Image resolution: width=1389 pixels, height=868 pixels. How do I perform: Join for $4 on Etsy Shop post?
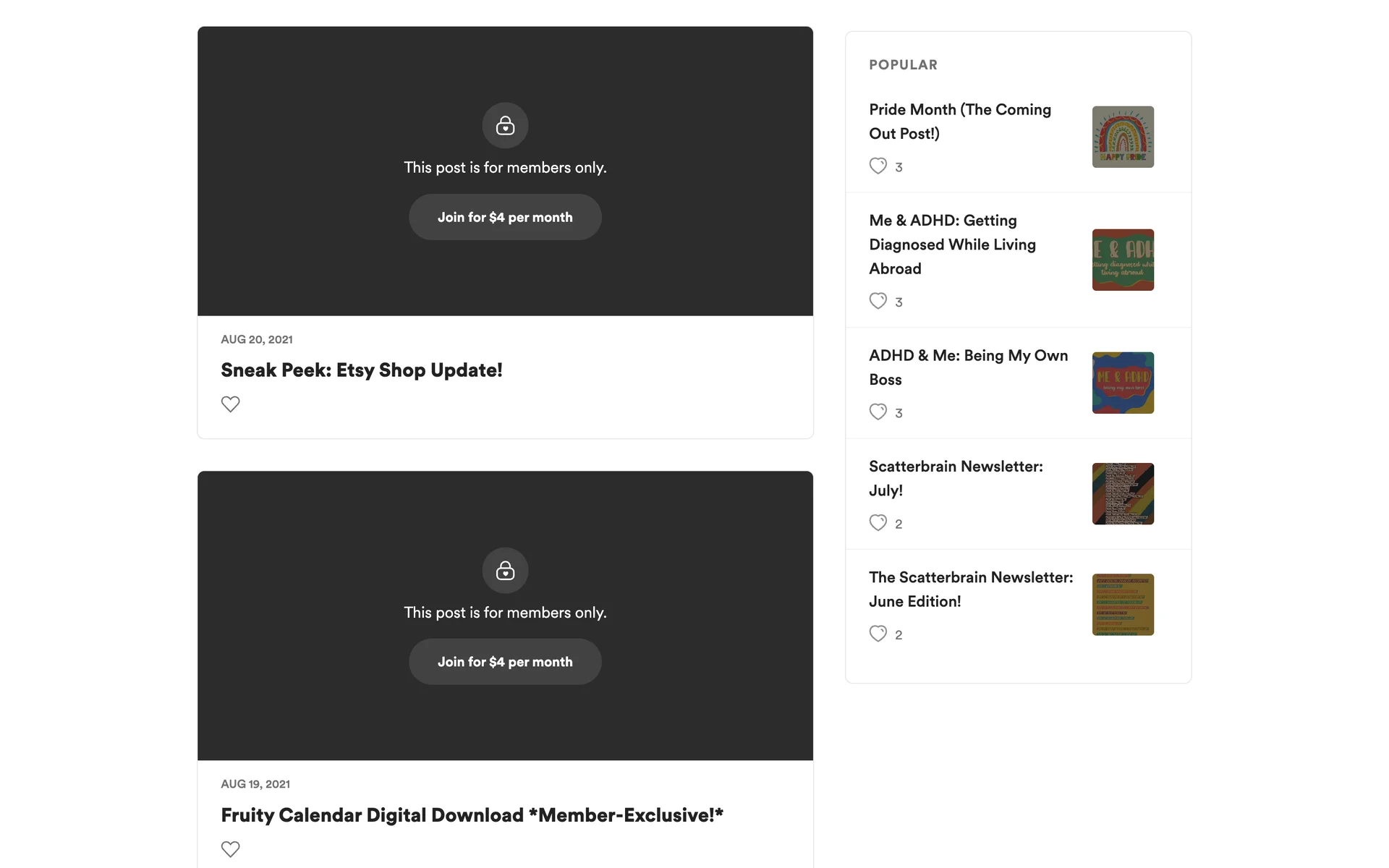(505, 217)
